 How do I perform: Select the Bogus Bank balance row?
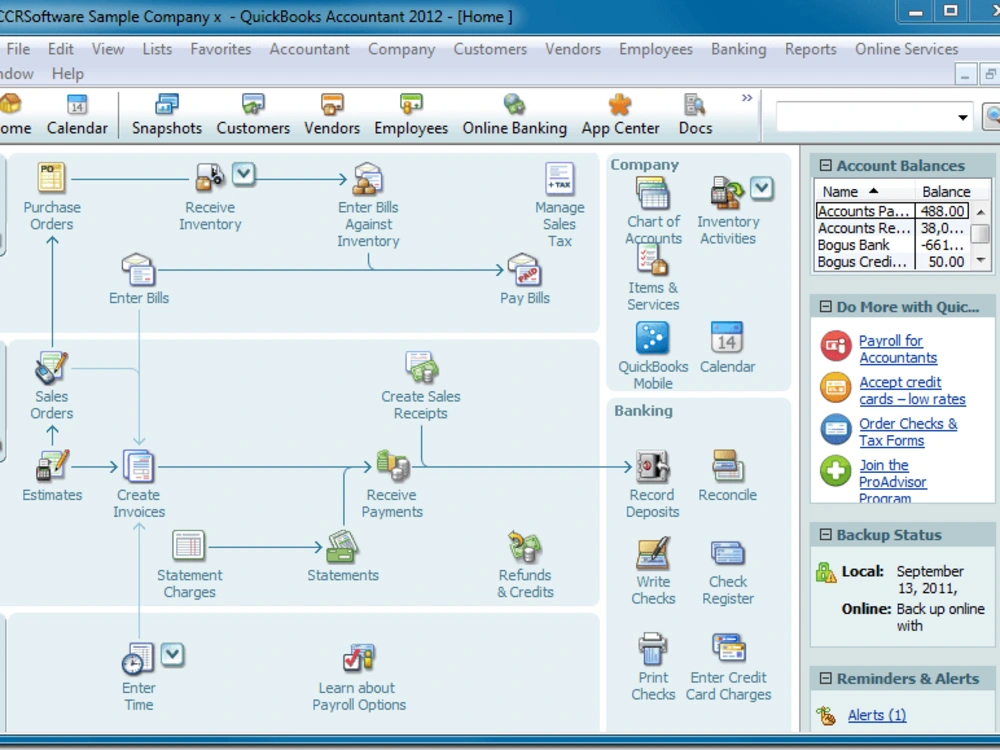893,245
